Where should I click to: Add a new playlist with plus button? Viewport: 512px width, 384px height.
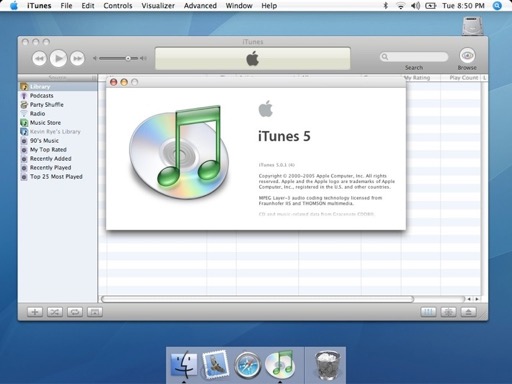(35, 312)
